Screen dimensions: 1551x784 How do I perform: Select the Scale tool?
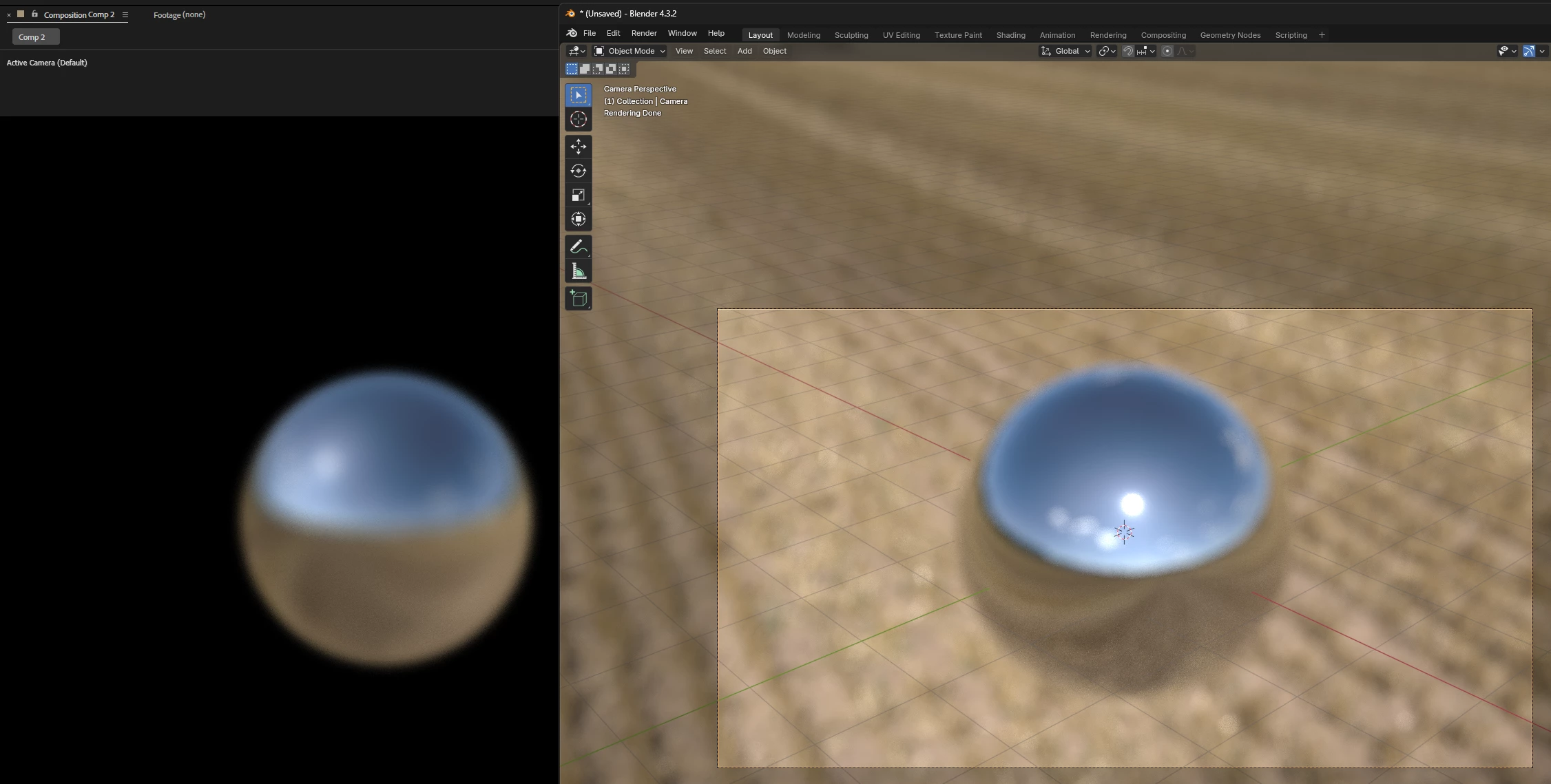point(578,195)
